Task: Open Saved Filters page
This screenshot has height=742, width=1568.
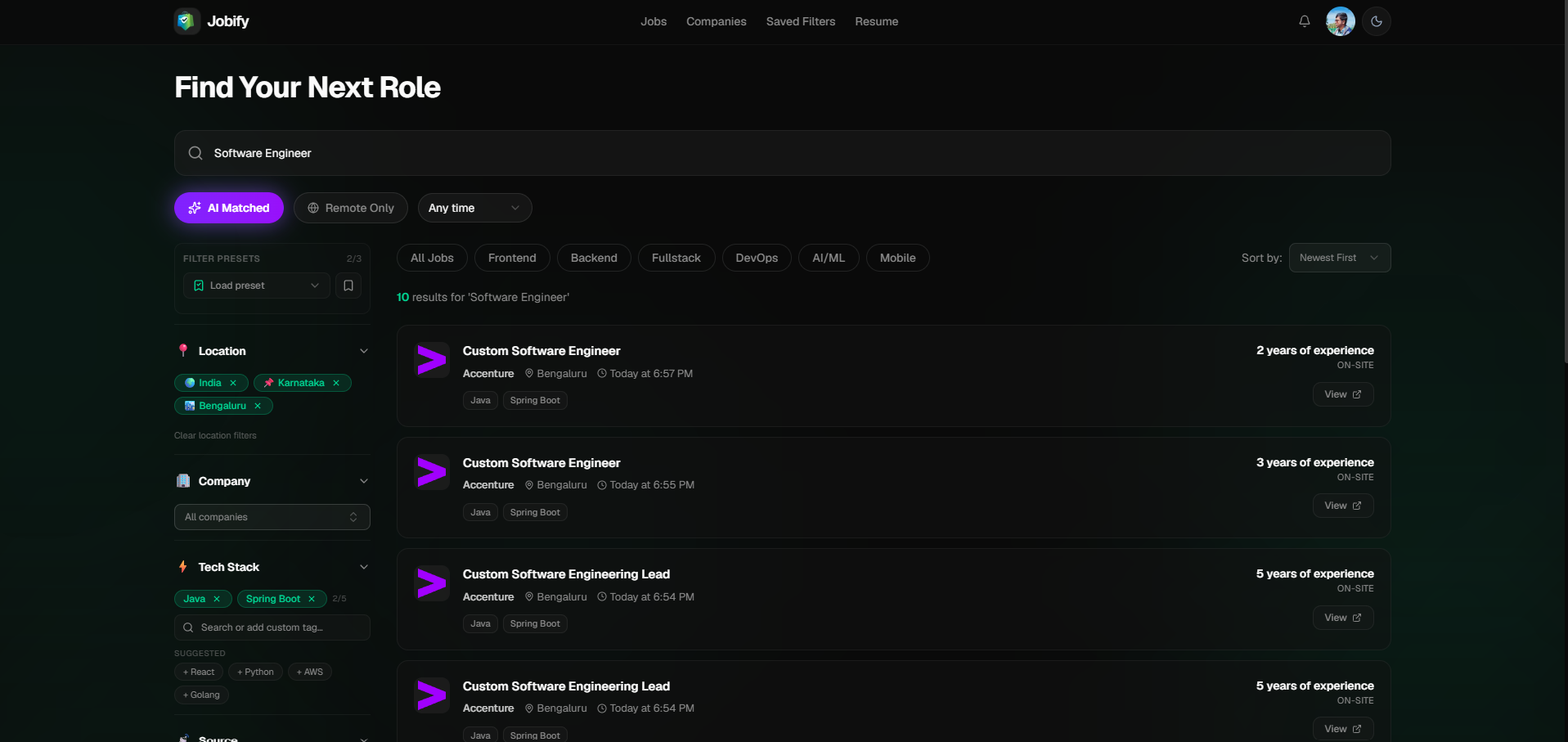Action: pos(801,21)
